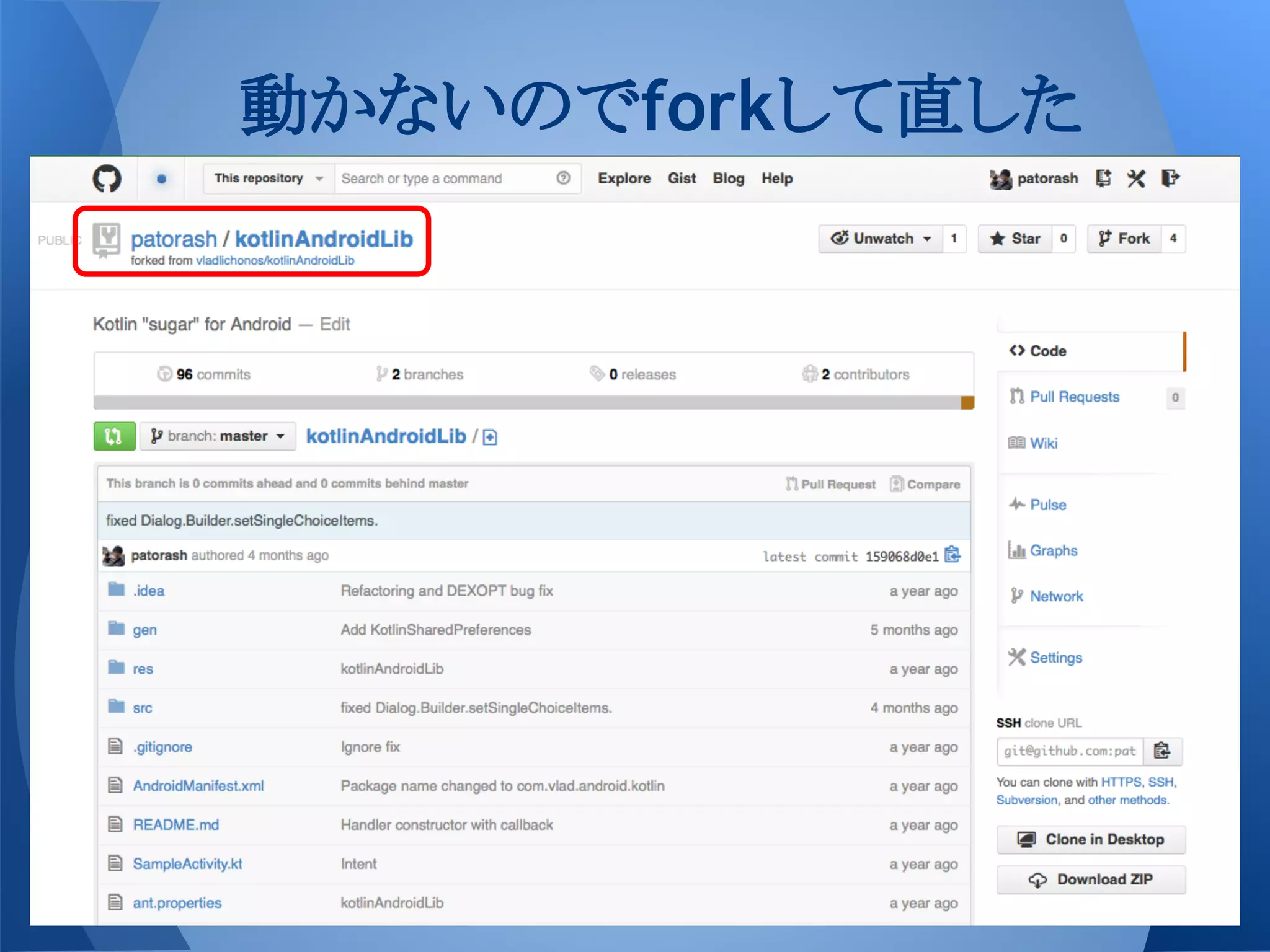Click the green compare and review button

(x=115, y=436)
